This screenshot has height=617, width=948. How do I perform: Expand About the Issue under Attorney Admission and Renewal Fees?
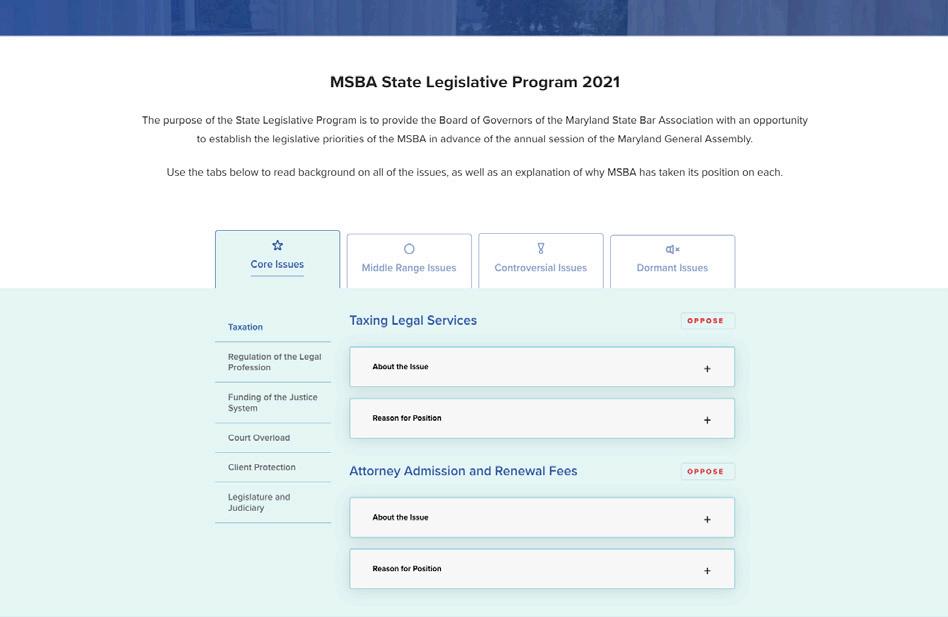pos(542,518)
